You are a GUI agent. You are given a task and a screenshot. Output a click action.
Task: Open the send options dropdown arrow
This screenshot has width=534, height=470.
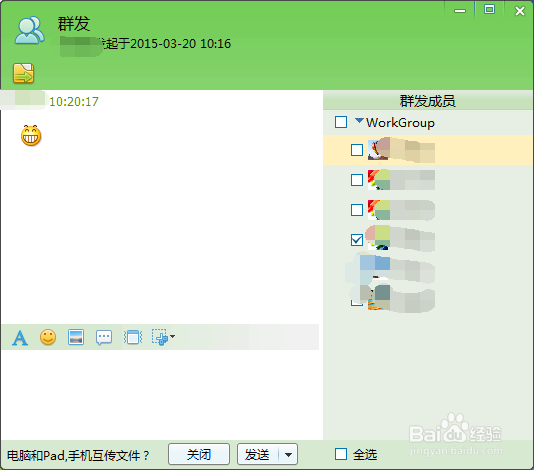click(288, 455)
